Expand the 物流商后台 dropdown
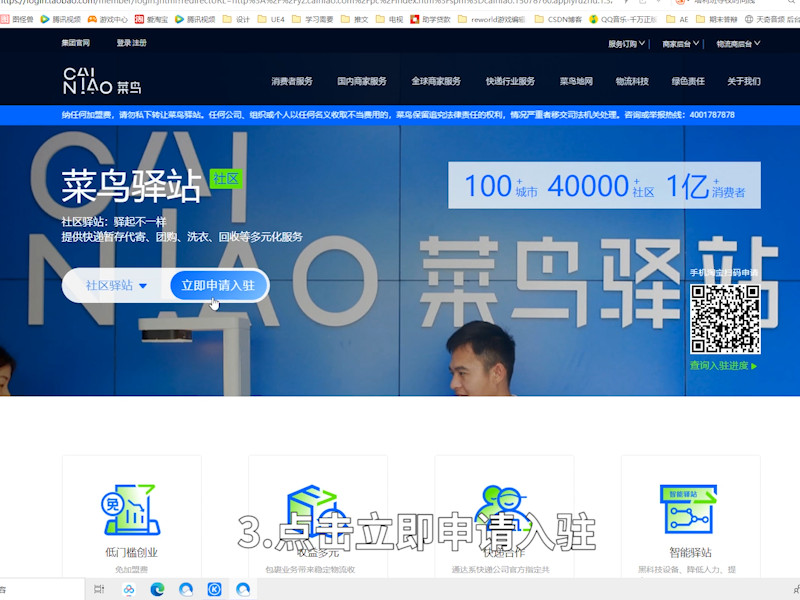This screenshot has width=800, height=600. point(738,44)
